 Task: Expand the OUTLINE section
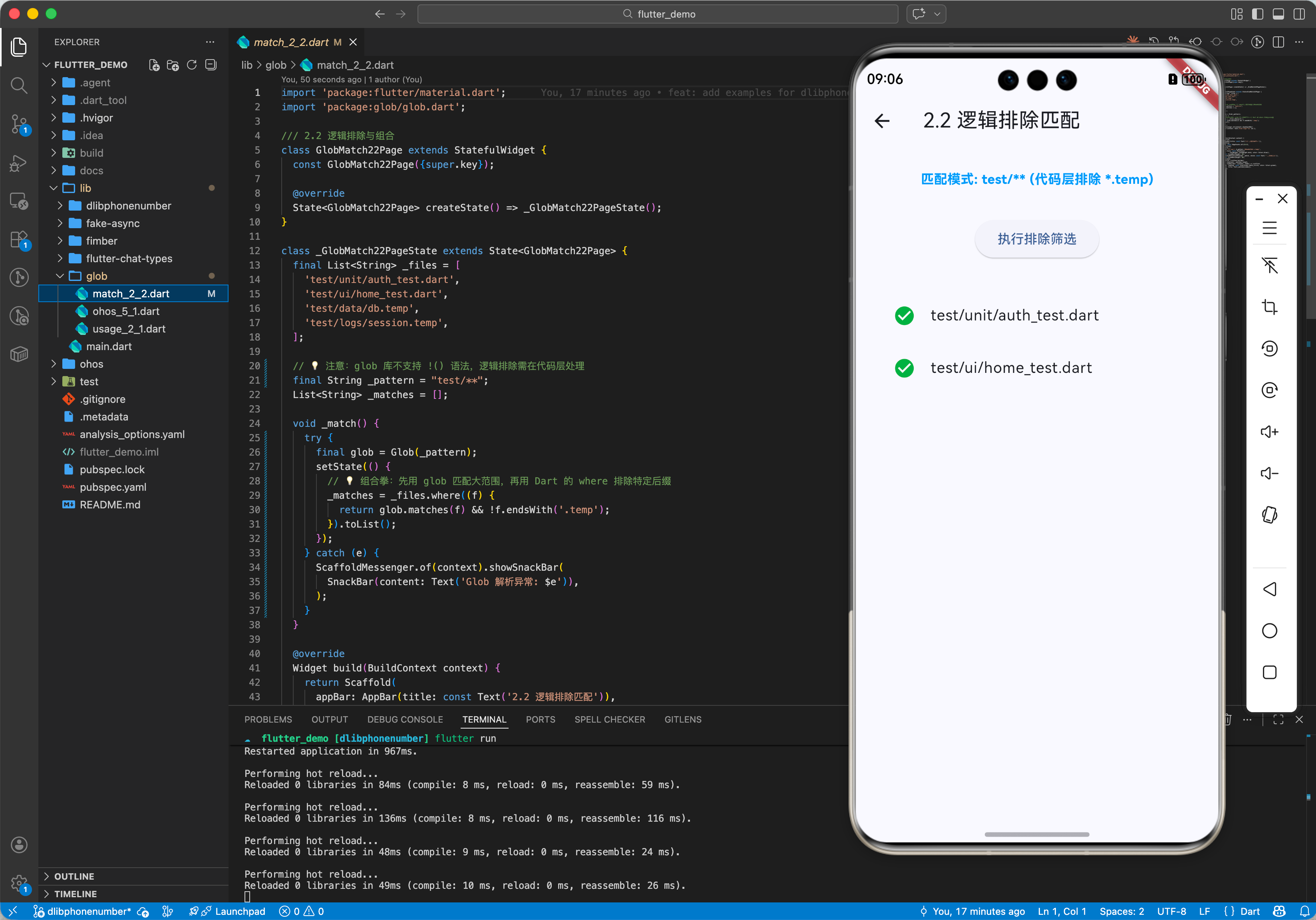point(75,876)
